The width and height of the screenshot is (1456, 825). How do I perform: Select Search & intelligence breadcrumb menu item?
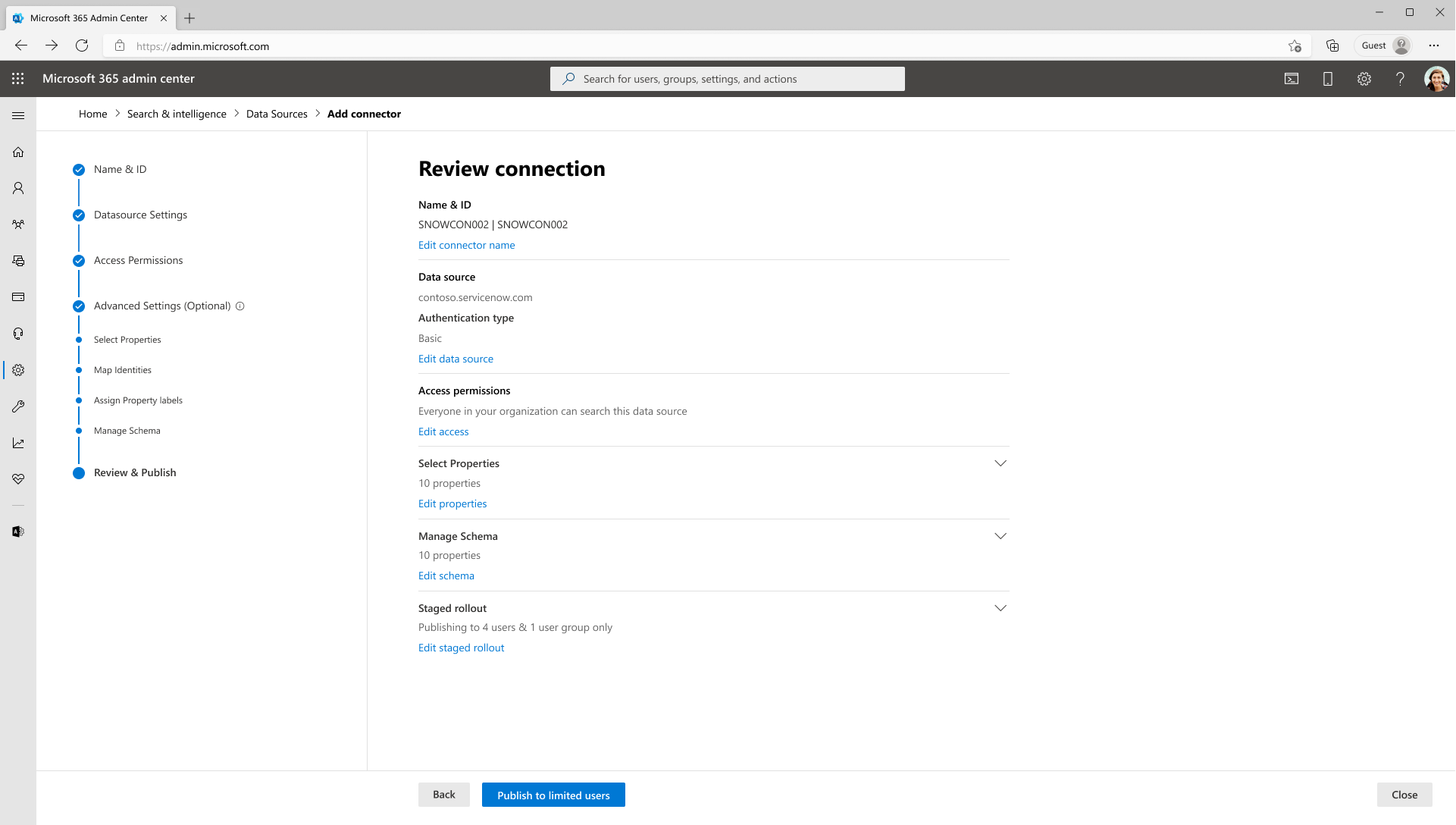177,113
